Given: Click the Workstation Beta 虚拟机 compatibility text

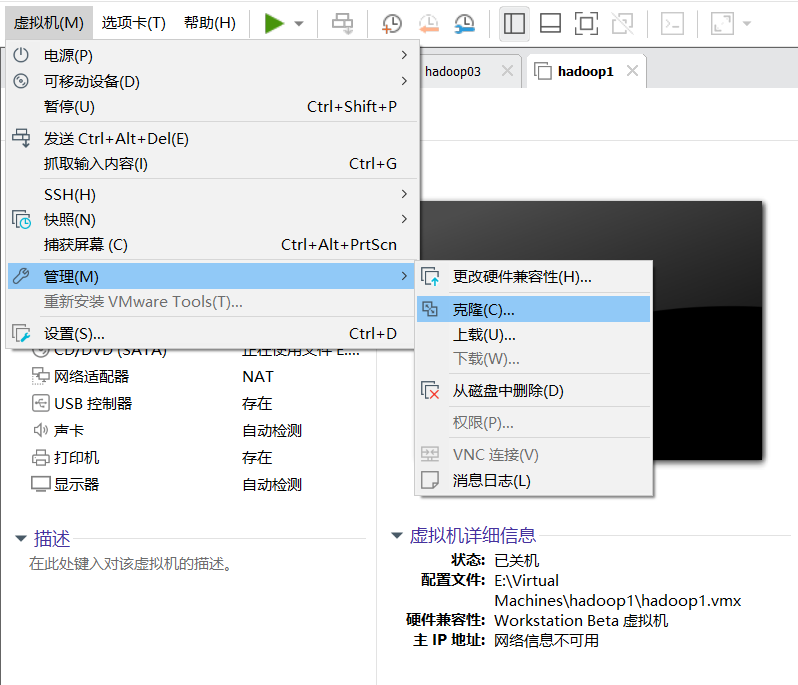Looking at the screenshot, I should pyautogui.click(x=581, y=620).
